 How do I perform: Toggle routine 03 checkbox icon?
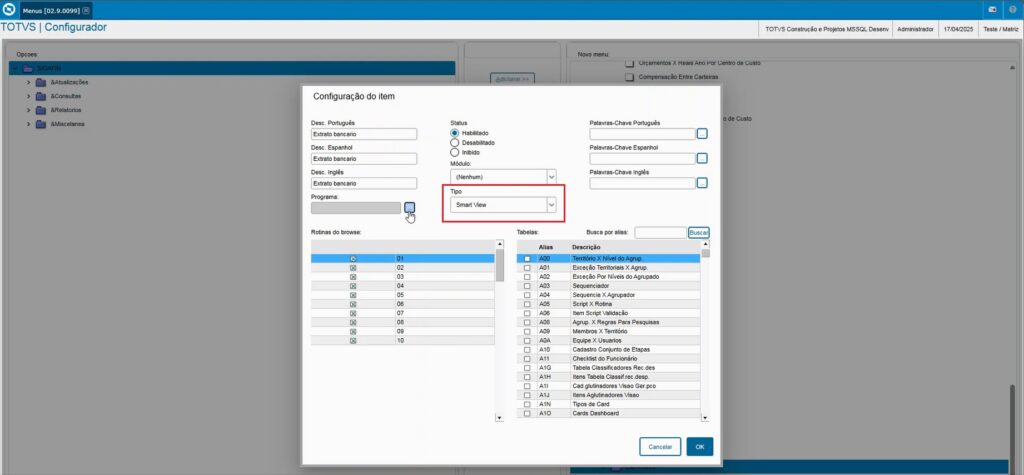click(x=353, y=277)
